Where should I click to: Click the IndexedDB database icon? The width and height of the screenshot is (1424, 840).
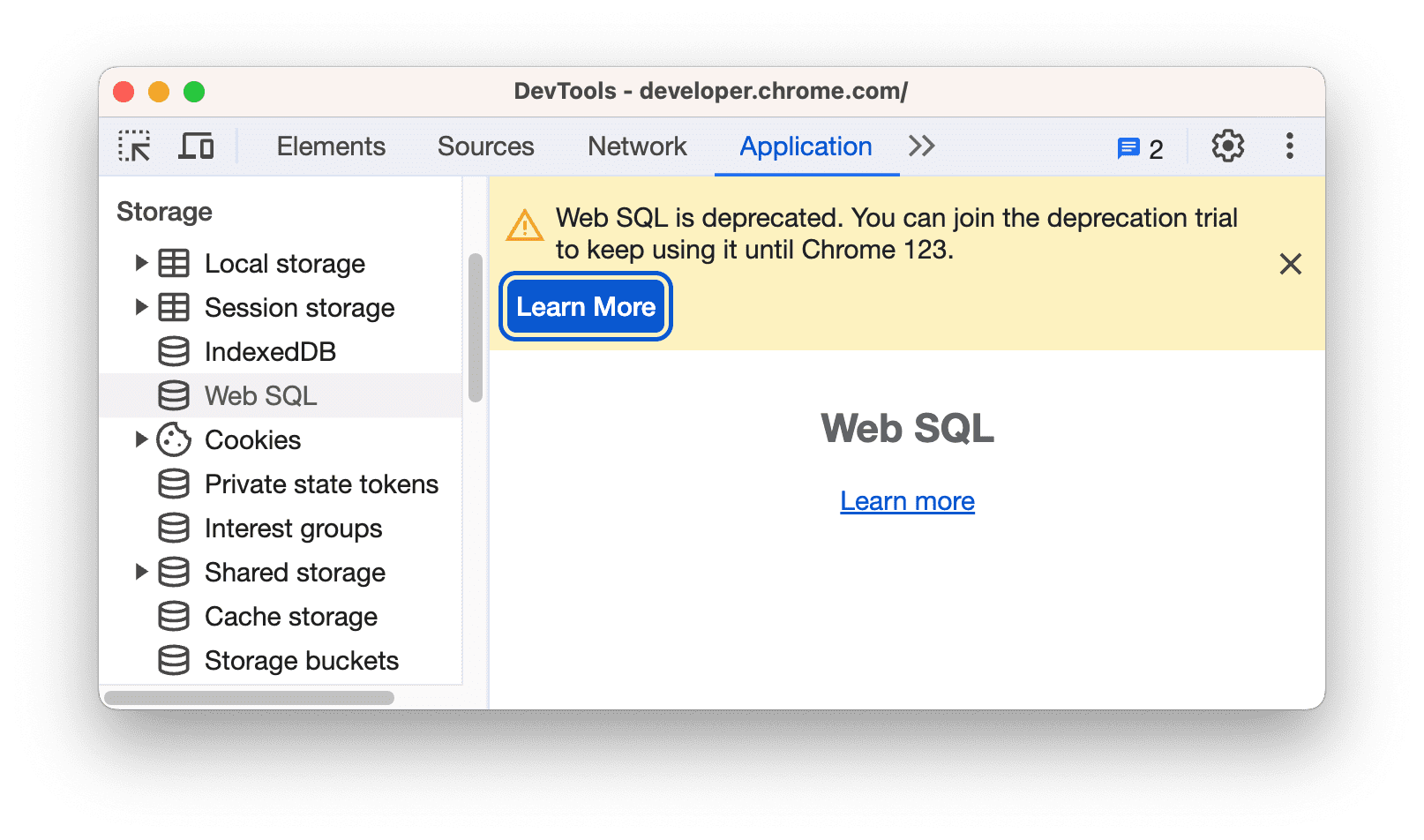(x=174, y=351)
